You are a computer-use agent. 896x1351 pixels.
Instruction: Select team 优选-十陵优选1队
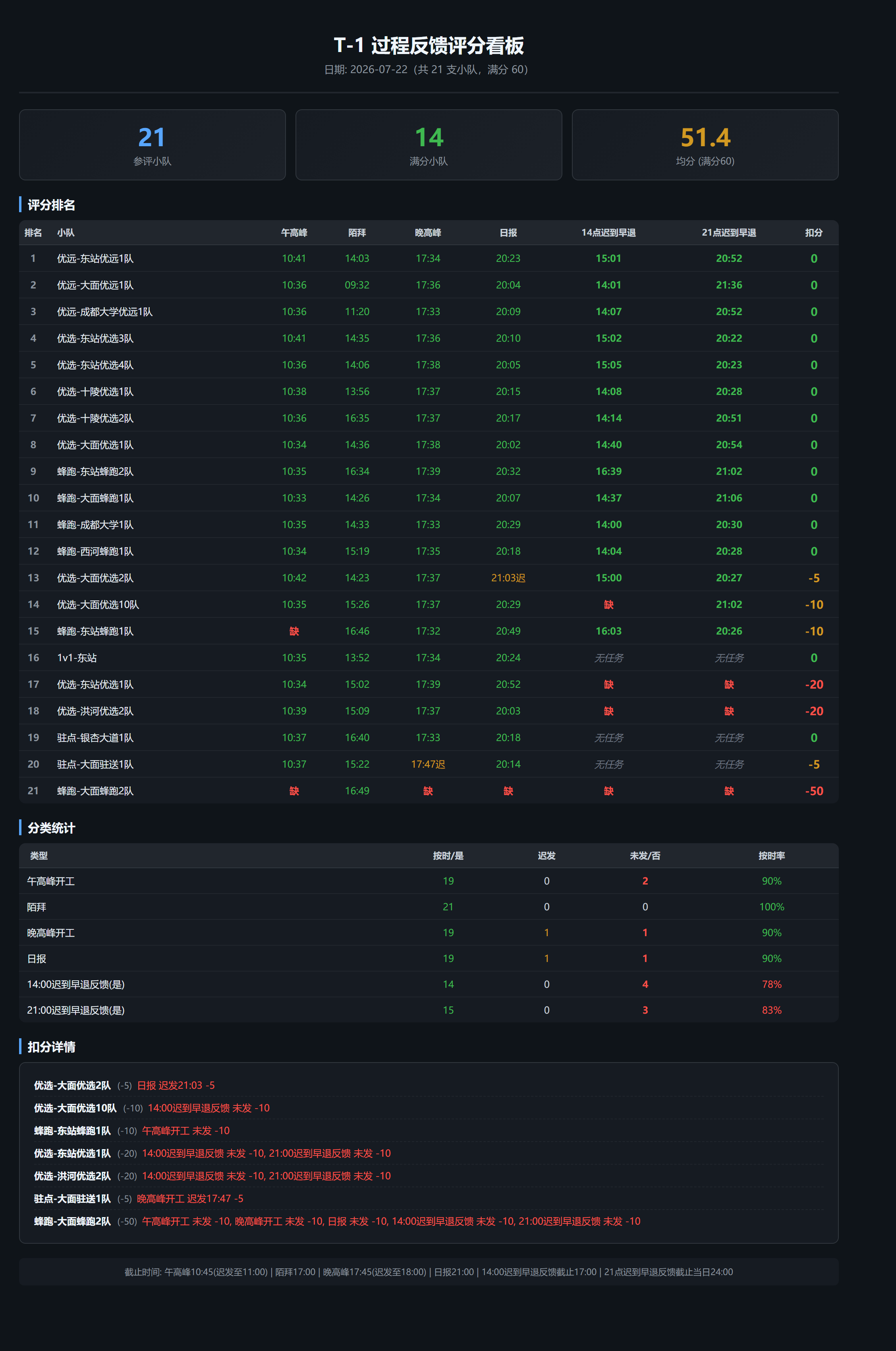[95, 392]
